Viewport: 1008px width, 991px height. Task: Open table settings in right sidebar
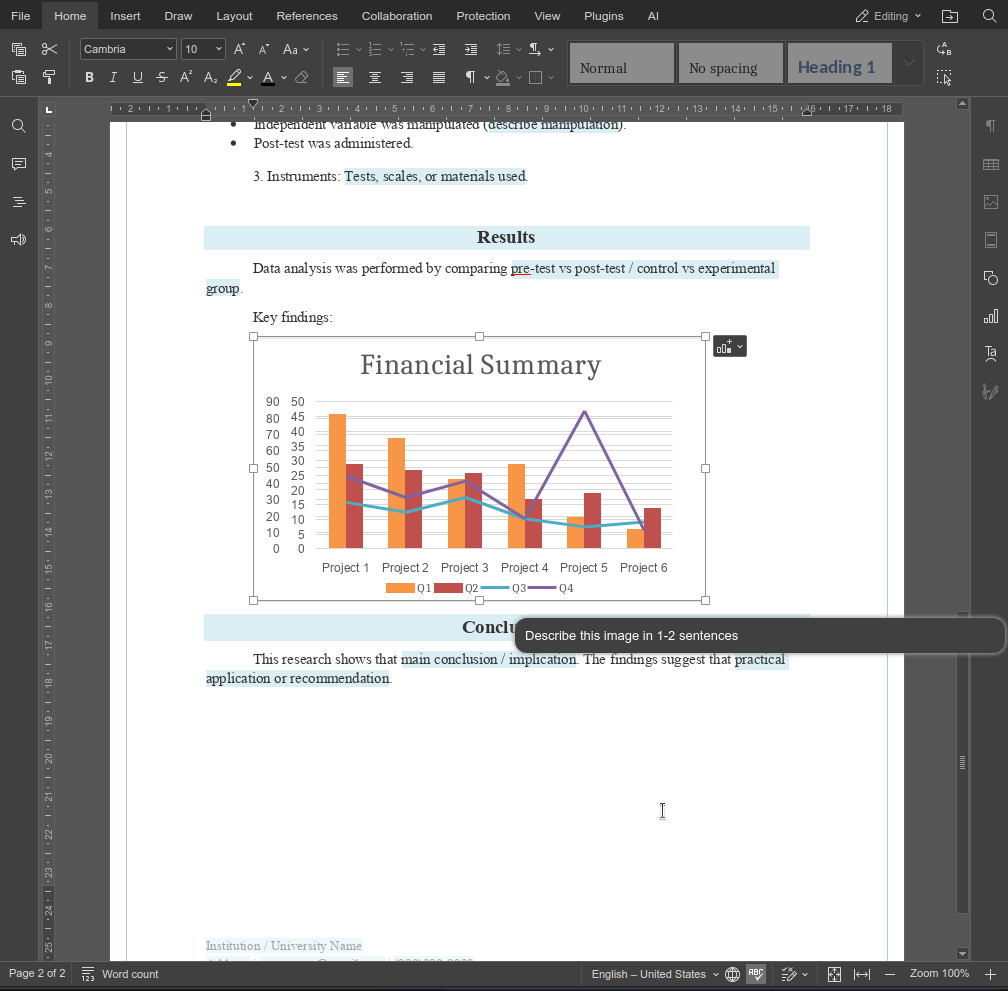coord(990,164)
